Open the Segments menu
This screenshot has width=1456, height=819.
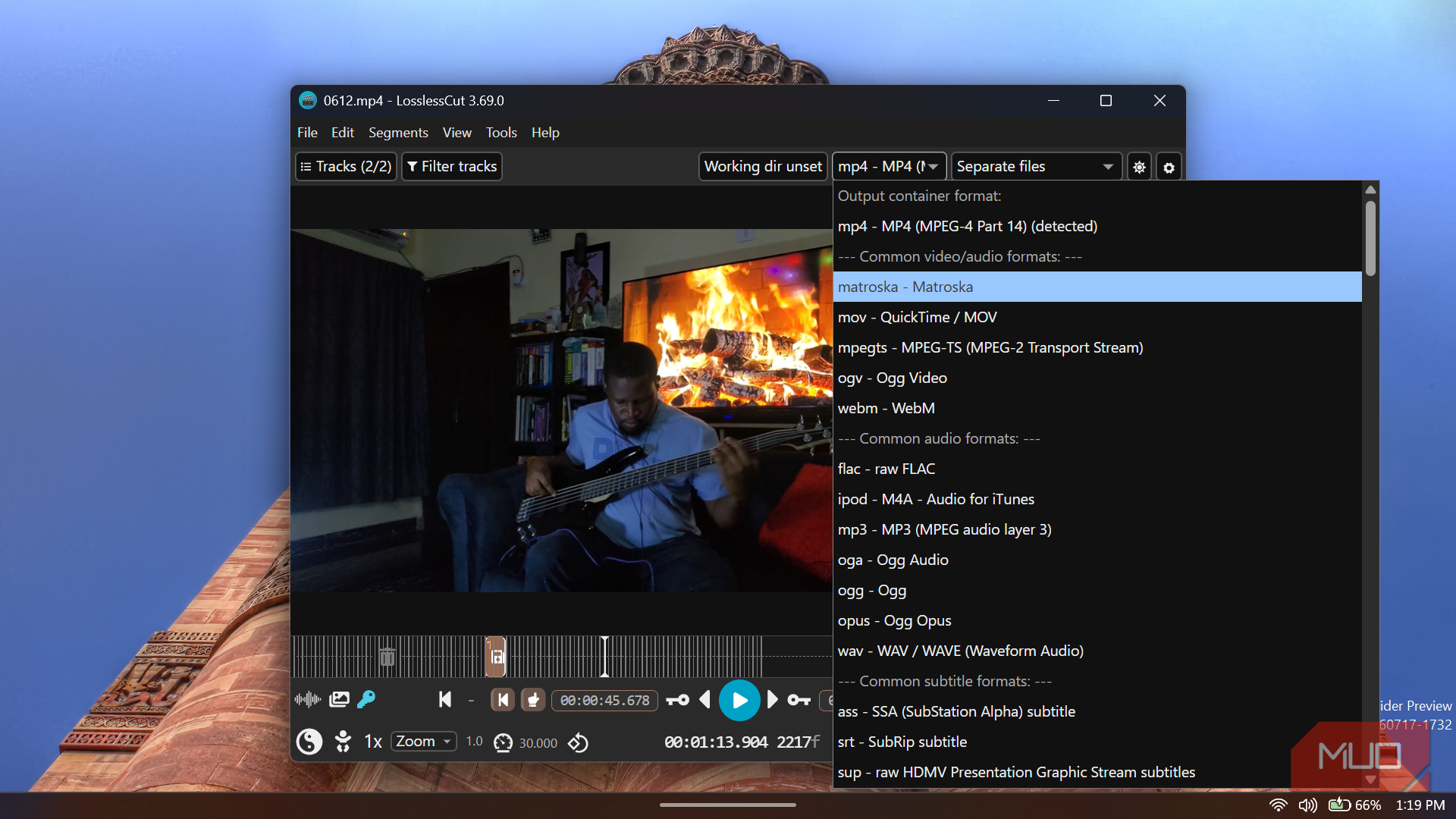[x=398, y=133]
